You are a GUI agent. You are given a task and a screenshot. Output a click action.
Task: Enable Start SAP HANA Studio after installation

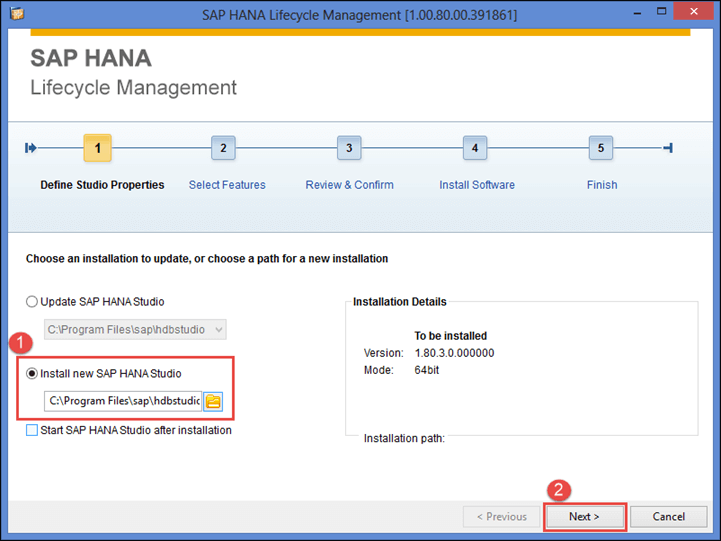[33, 430]
